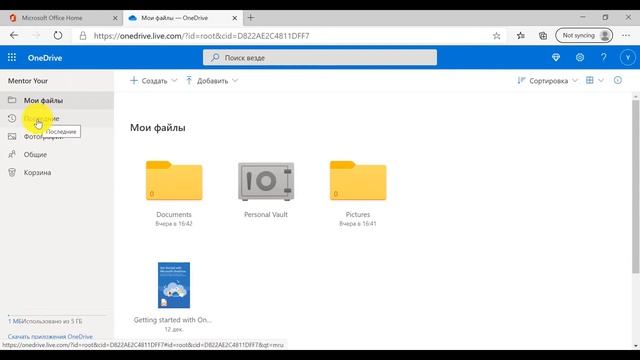
Task: Open the Pictures folder
Action: point(358,180)
